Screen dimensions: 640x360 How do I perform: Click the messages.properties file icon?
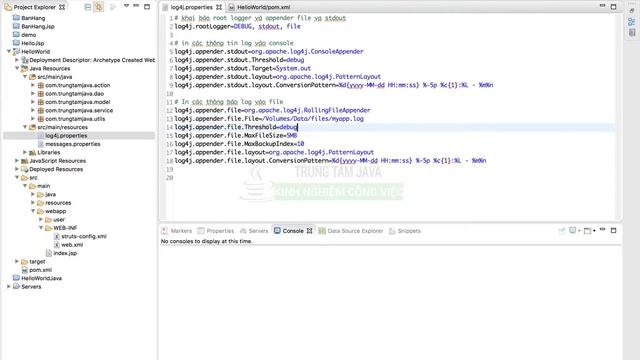pos(40,144)
